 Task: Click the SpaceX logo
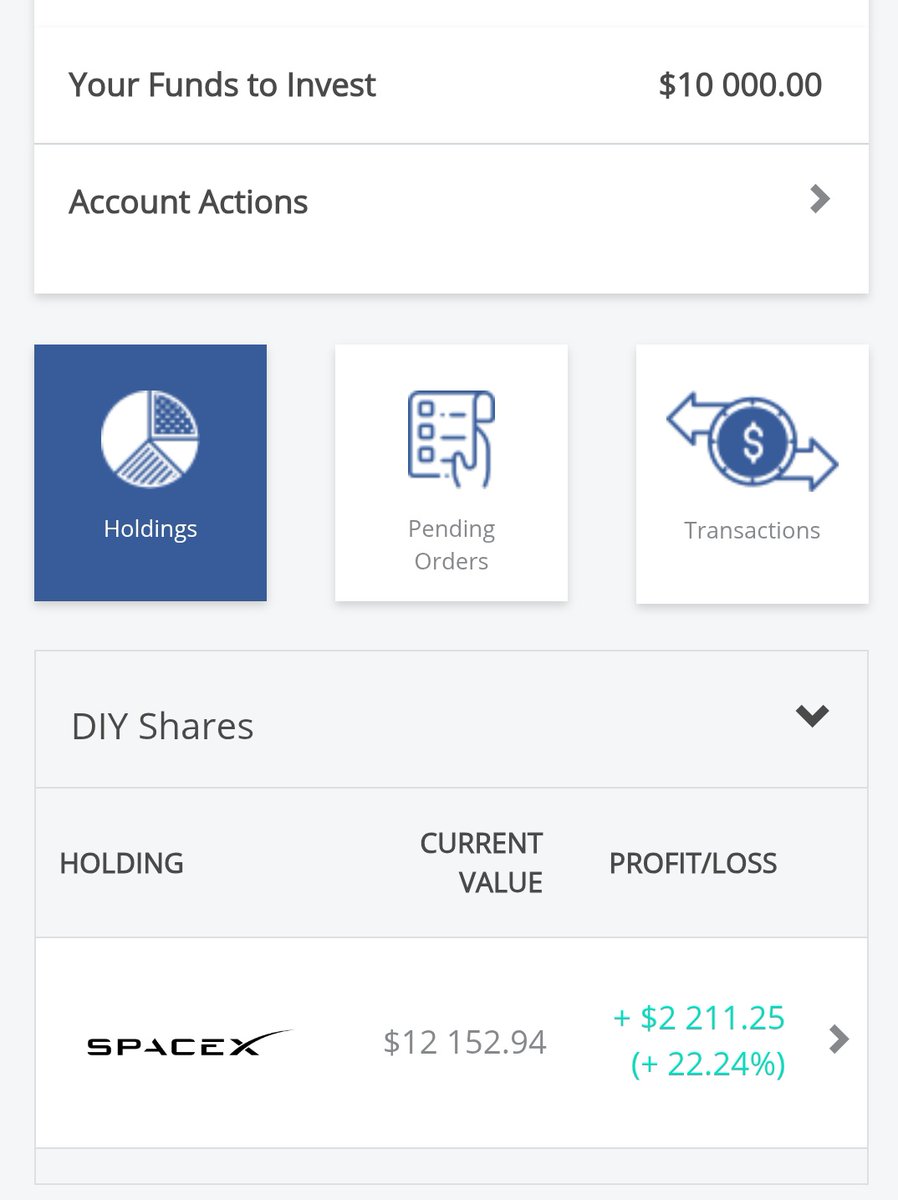(x=189, y=1043)
